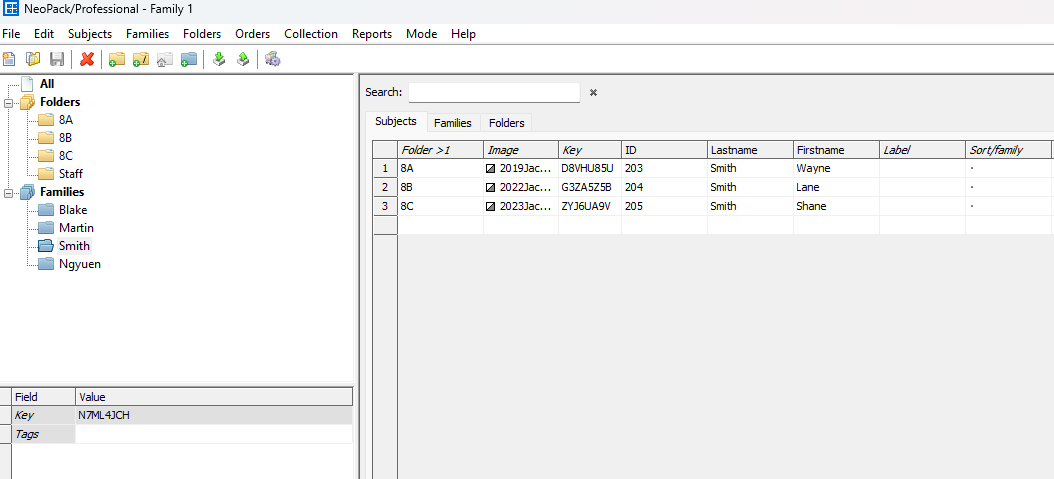The width and height of the screenshot is (1054, 479).
Task: Click the Open file toolbar icon
Action: 33,60
